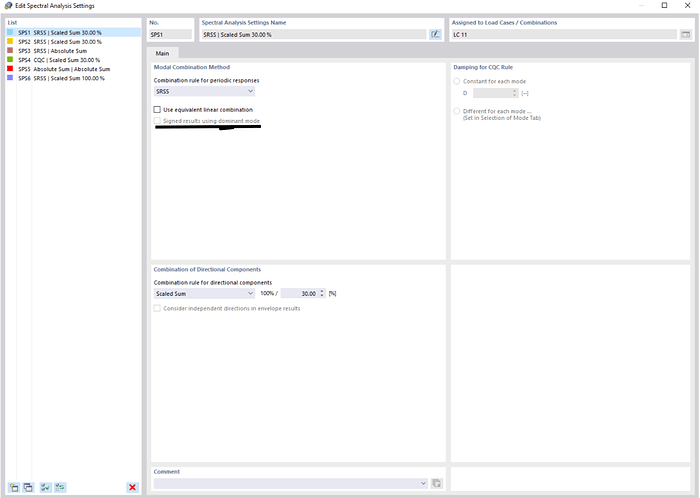Delete selected setting with red X icon

(132, 487)
